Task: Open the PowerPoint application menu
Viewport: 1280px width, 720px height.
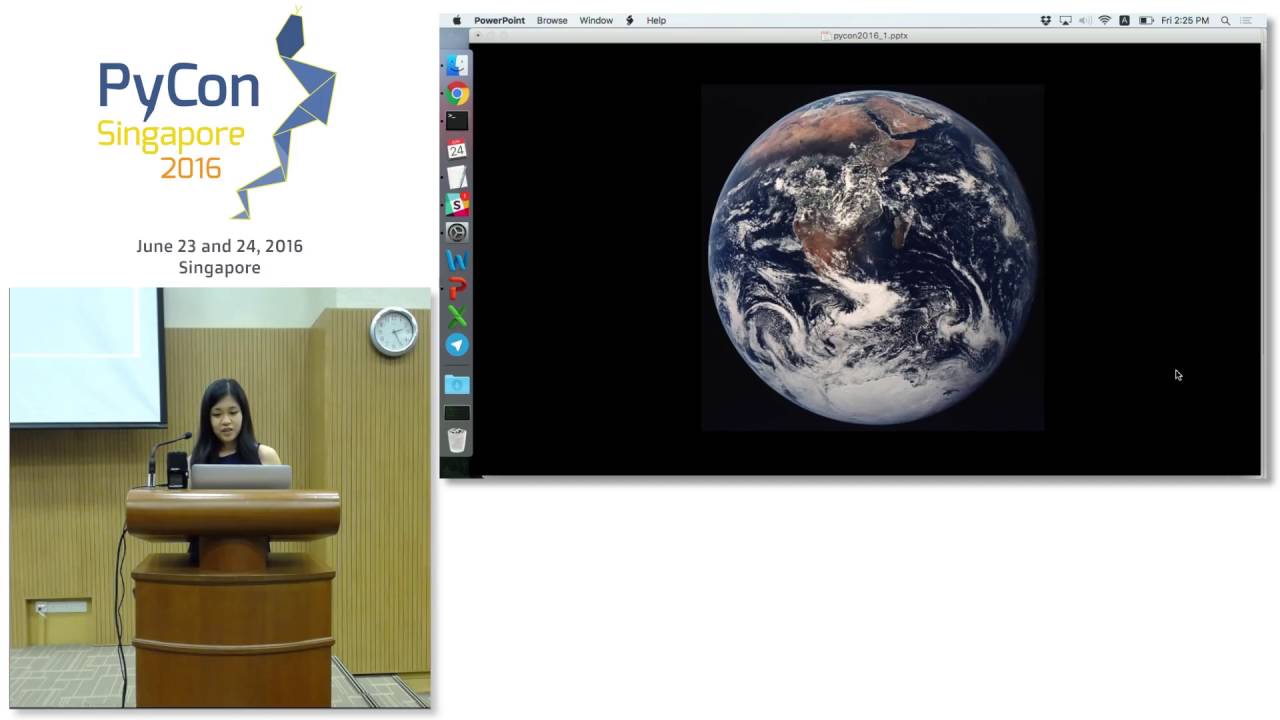Action: 499,20
